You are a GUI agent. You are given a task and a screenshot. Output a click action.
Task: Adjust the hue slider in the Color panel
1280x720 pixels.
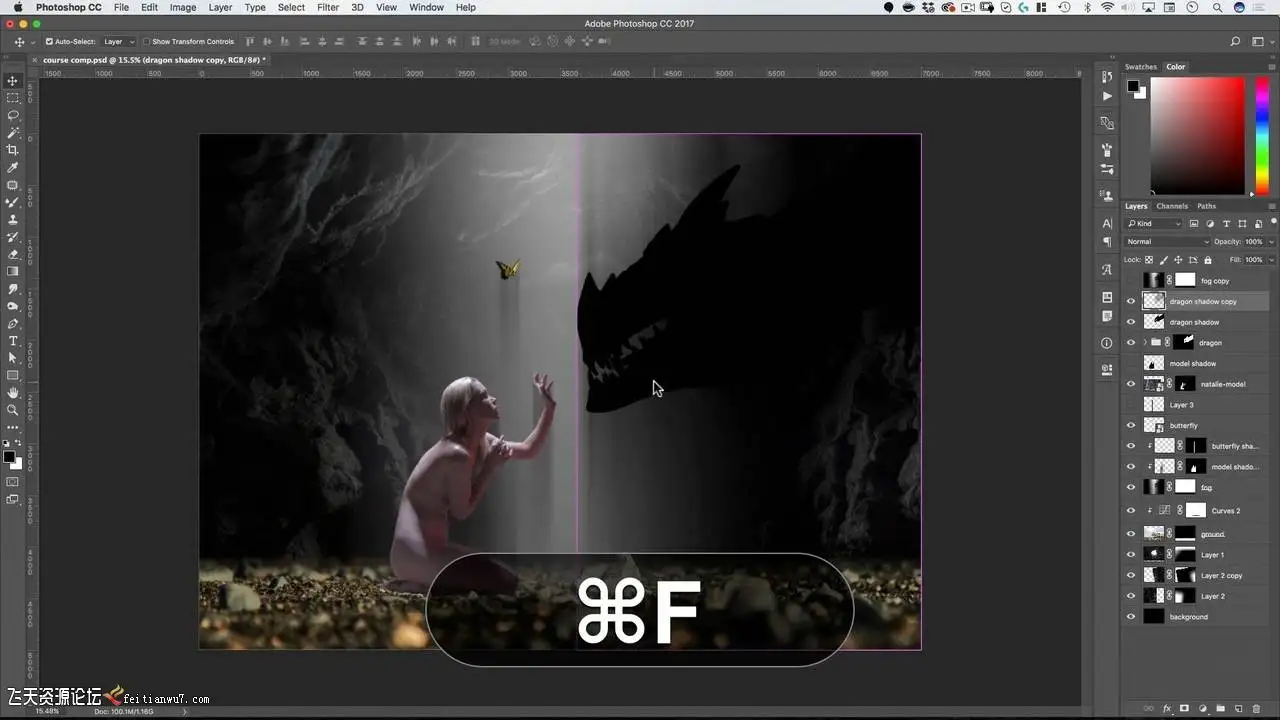tap(1262, 135)
